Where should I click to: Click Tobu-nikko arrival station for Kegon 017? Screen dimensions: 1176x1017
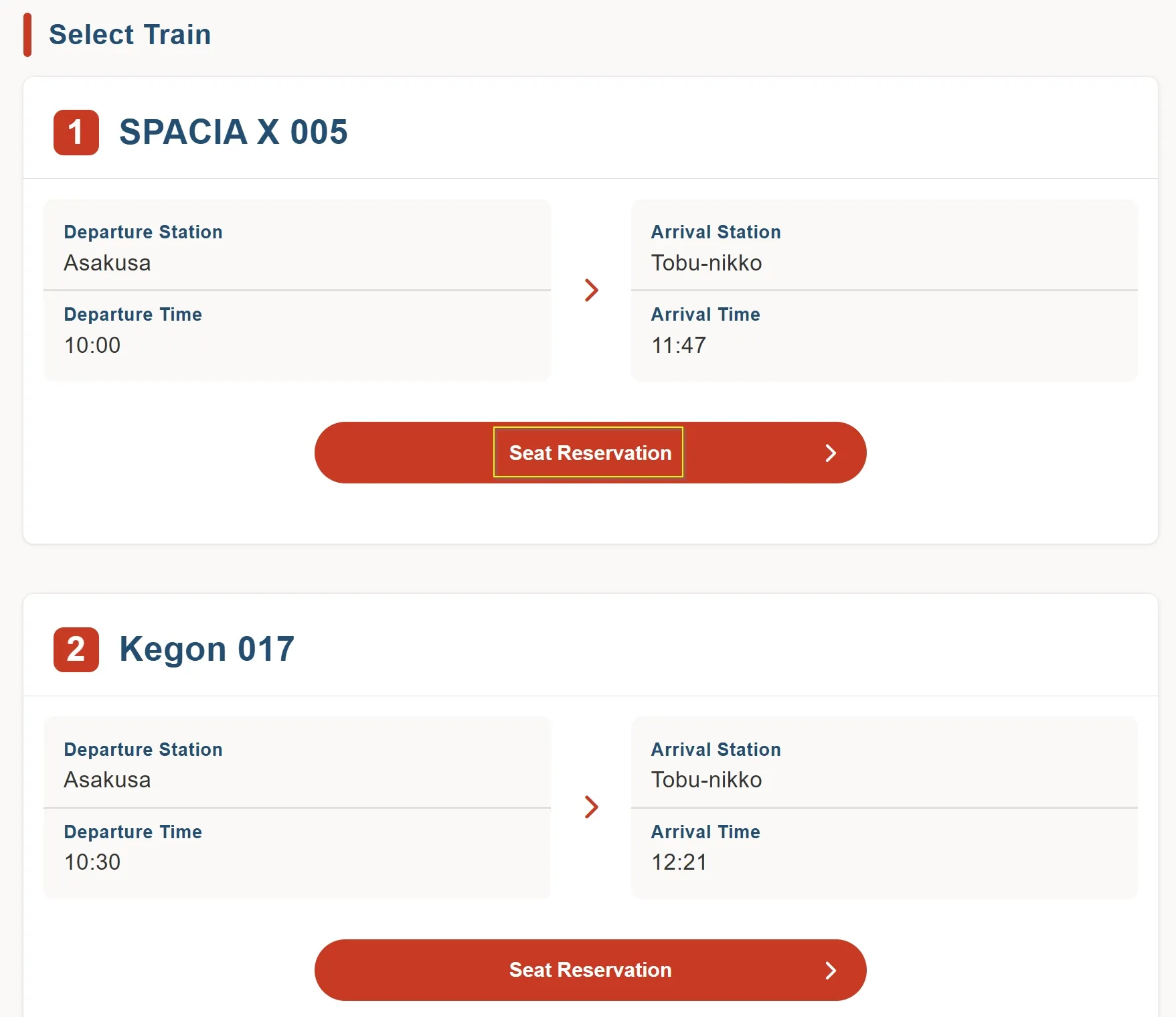[706, 779]
